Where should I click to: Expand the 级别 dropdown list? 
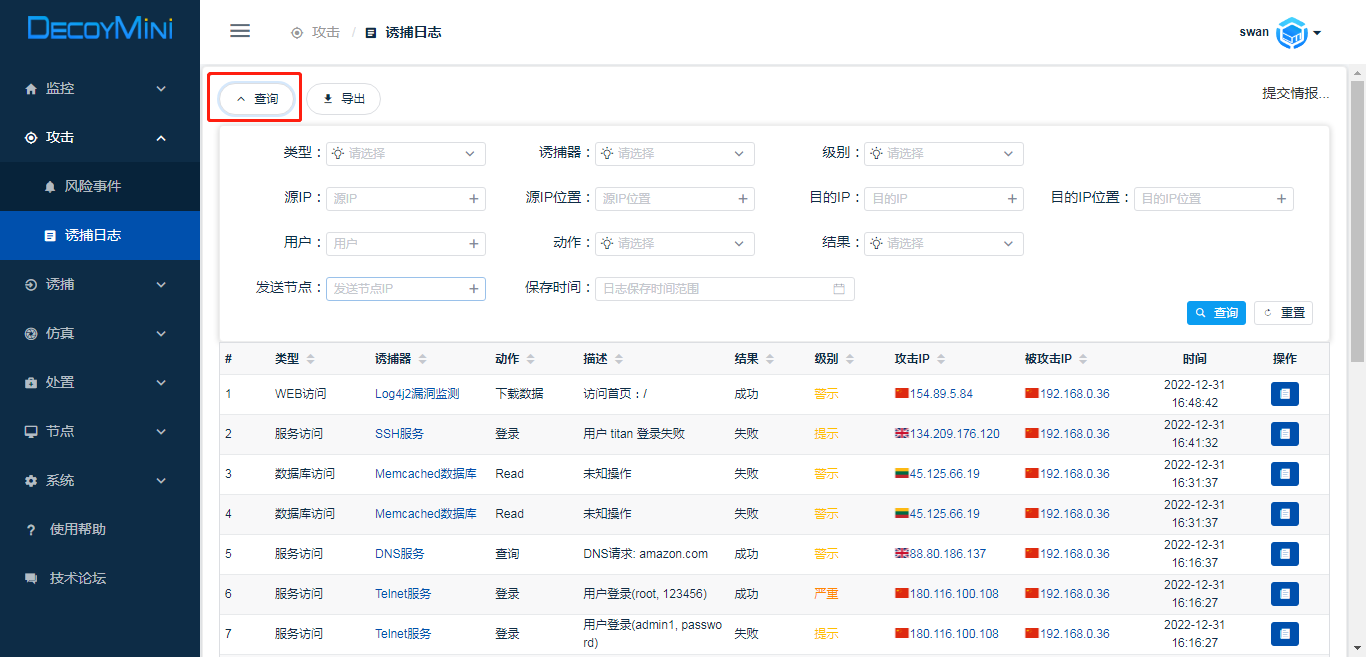pyautogui.click(x=943, y=154)
